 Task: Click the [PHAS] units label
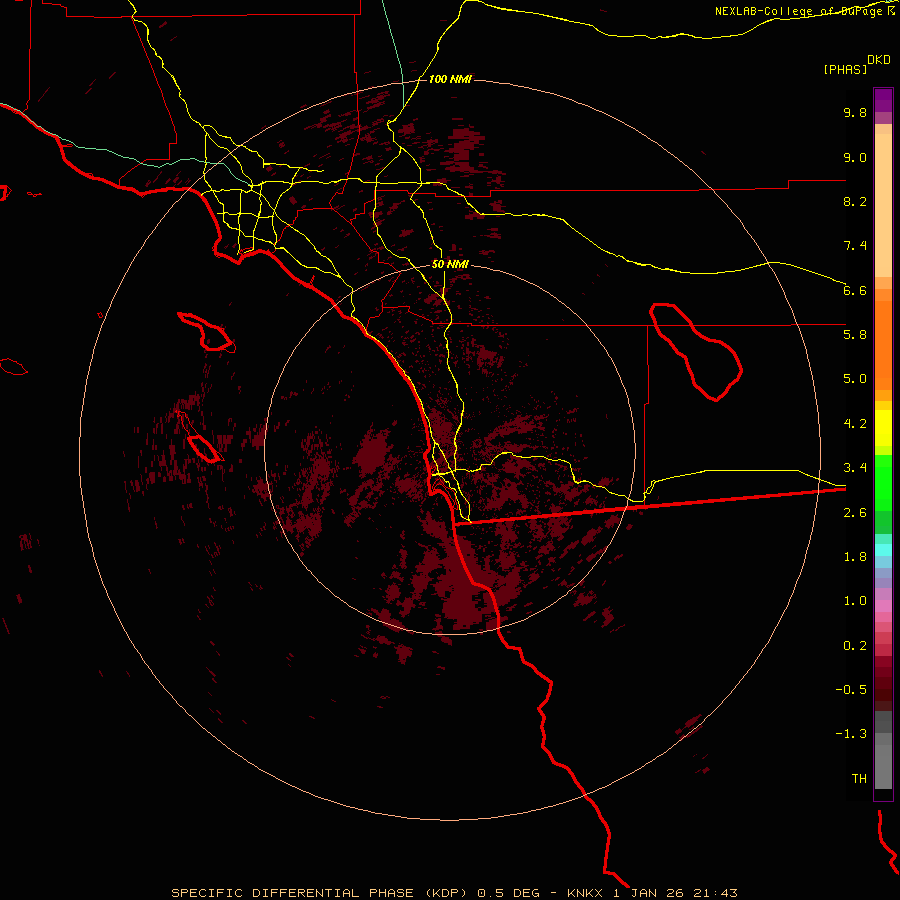tap(845, 69)
